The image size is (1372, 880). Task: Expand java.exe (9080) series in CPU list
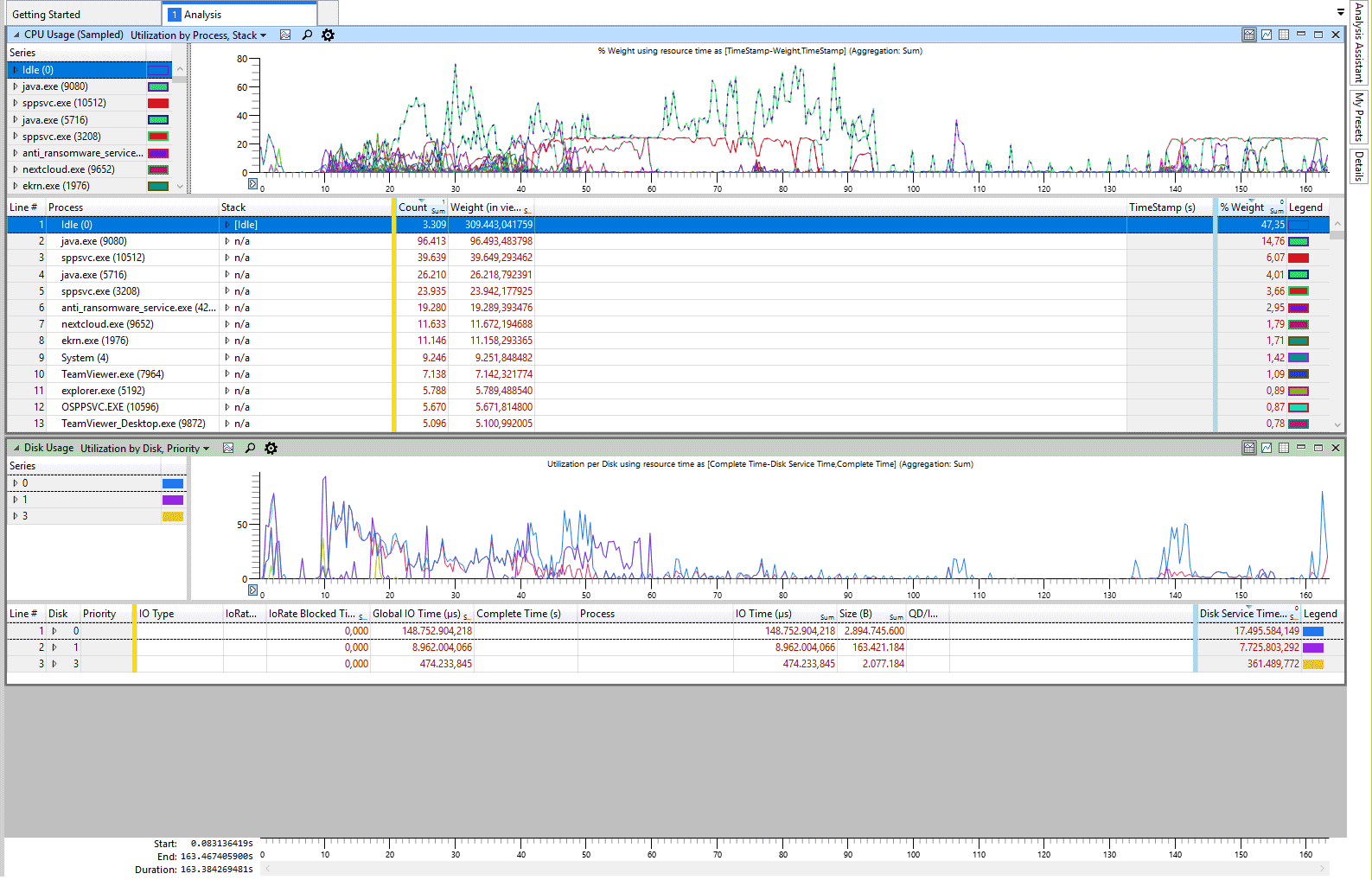tap(16, 86)
